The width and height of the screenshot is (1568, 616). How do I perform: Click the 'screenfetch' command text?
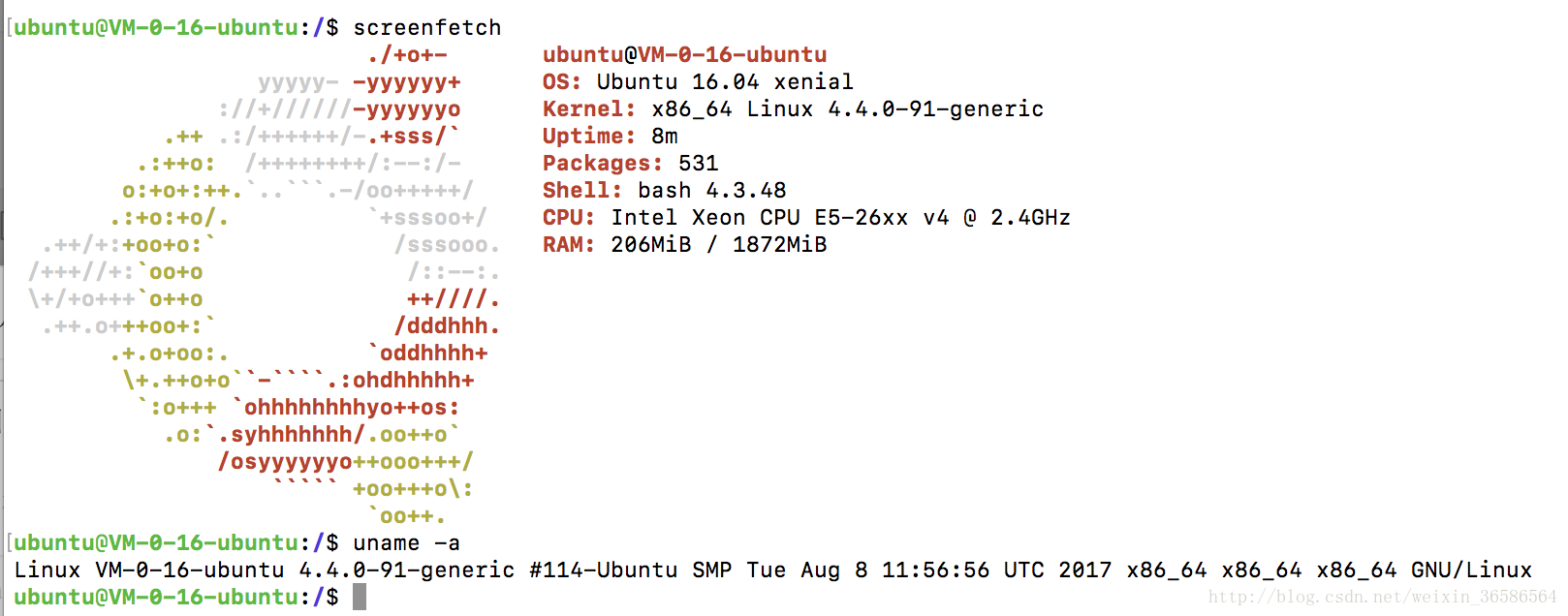coord(427,27)
